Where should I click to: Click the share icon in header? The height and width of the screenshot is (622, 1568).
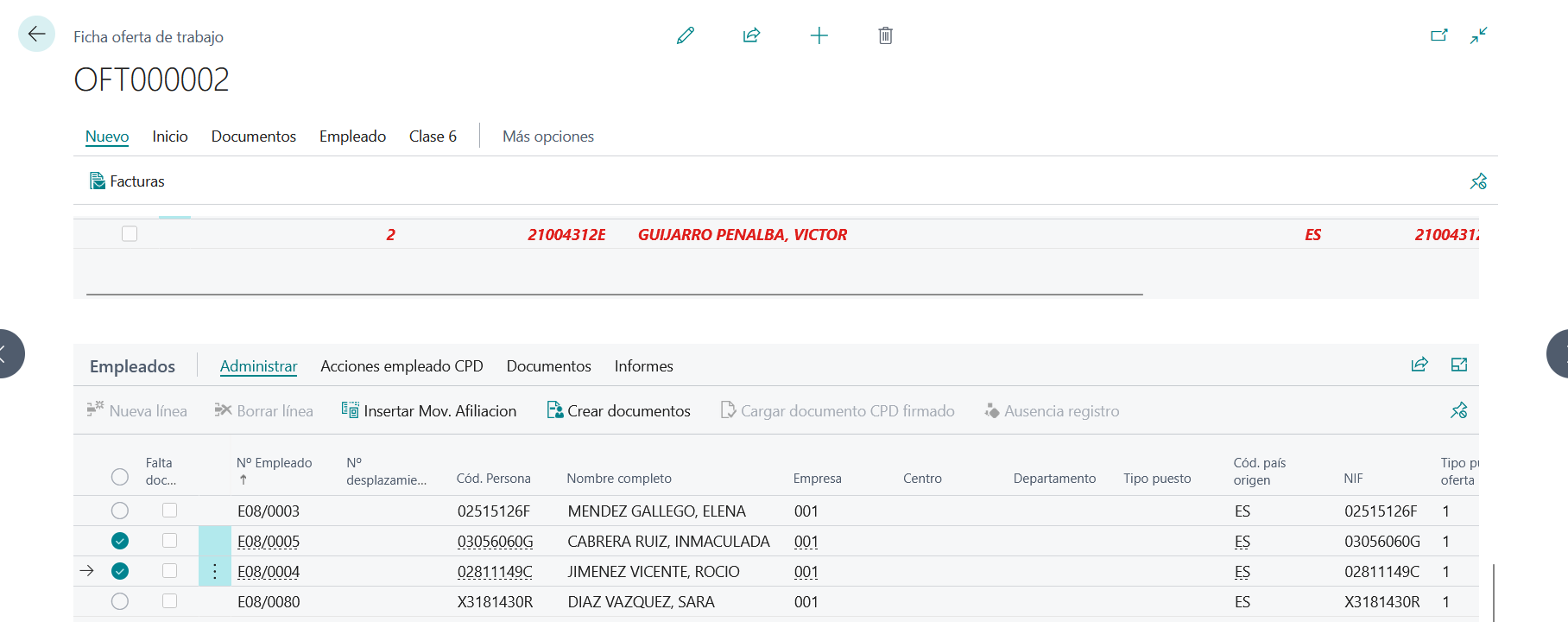751,35
